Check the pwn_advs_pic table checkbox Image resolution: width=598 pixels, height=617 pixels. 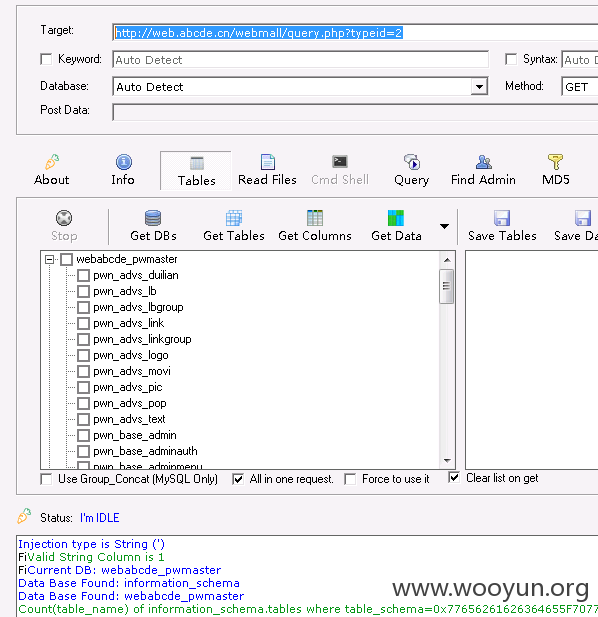click(83, 388)
